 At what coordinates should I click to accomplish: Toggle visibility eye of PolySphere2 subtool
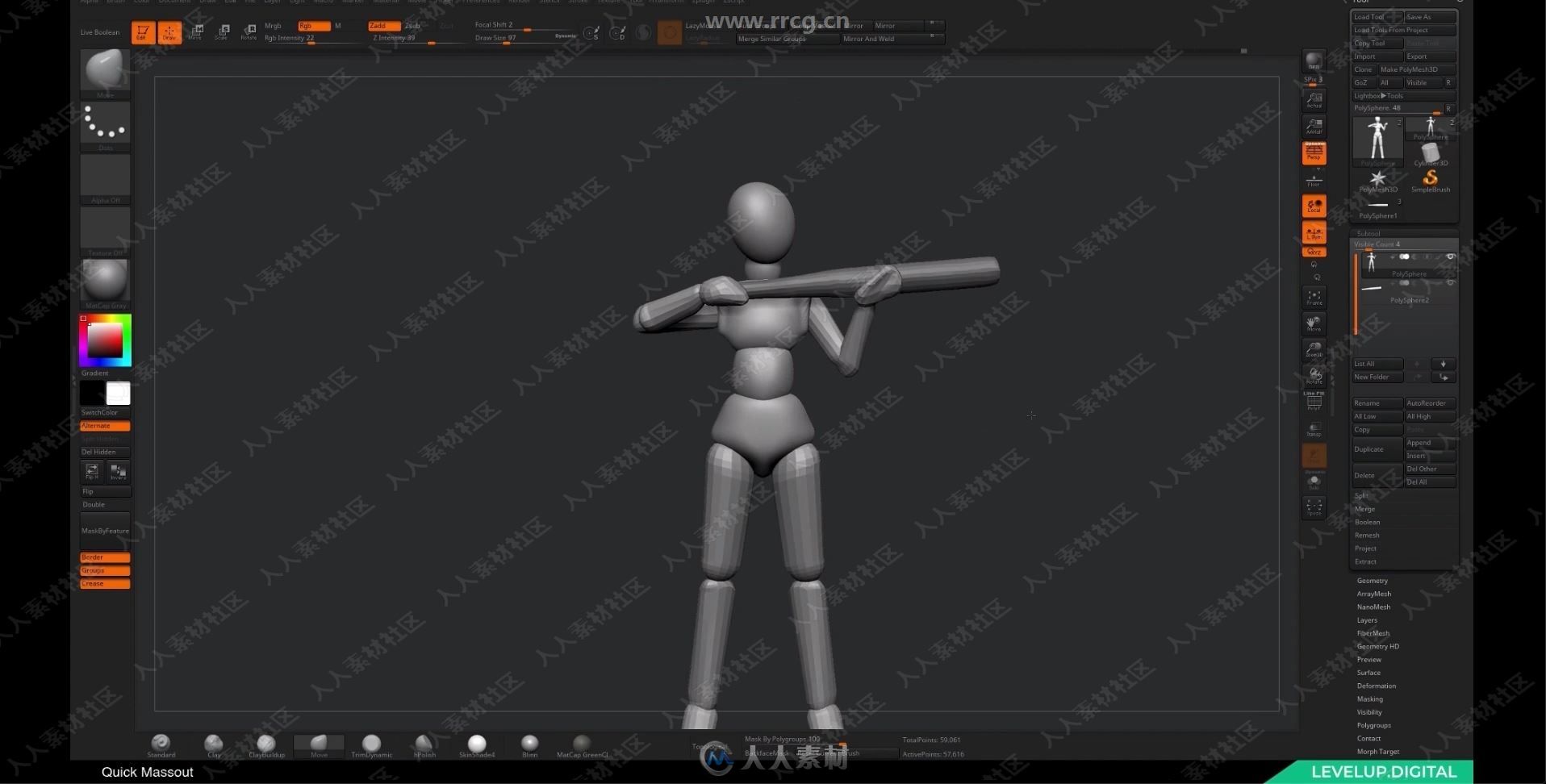(x=1450, y=283)
